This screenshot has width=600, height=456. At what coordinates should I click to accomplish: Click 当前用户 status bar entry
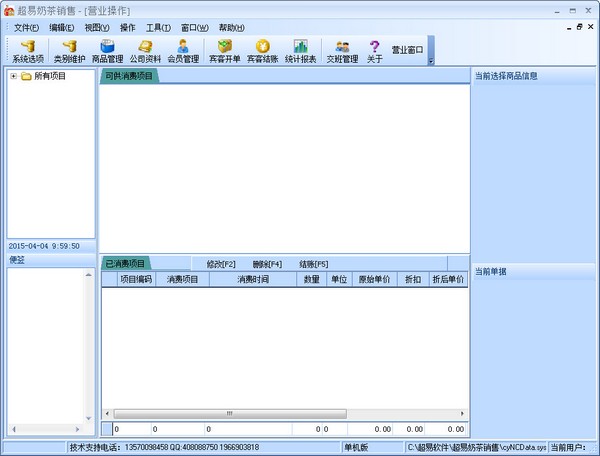click(x=568, y=447)
